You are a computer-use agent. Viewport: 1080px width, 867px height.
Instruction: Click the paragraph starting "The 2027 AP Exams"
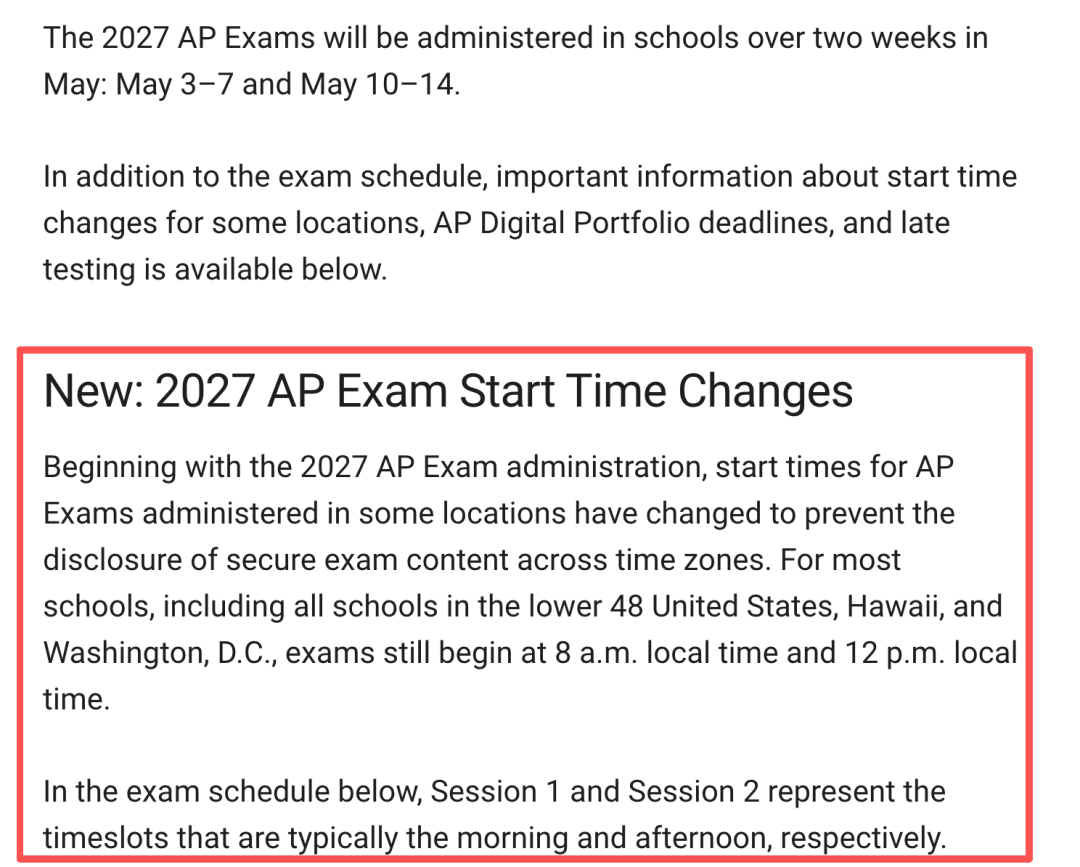click(x=515, y=61)
